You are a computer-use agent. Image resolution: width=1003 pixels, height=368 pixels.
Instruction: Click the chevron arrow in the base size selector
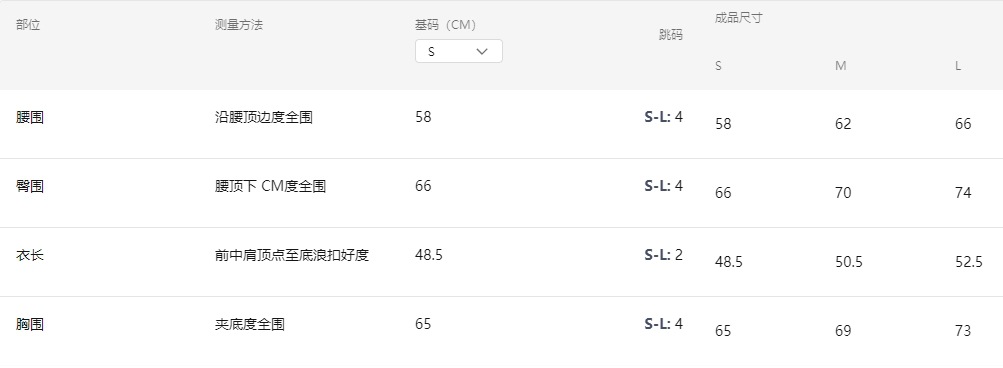(482, 51)
